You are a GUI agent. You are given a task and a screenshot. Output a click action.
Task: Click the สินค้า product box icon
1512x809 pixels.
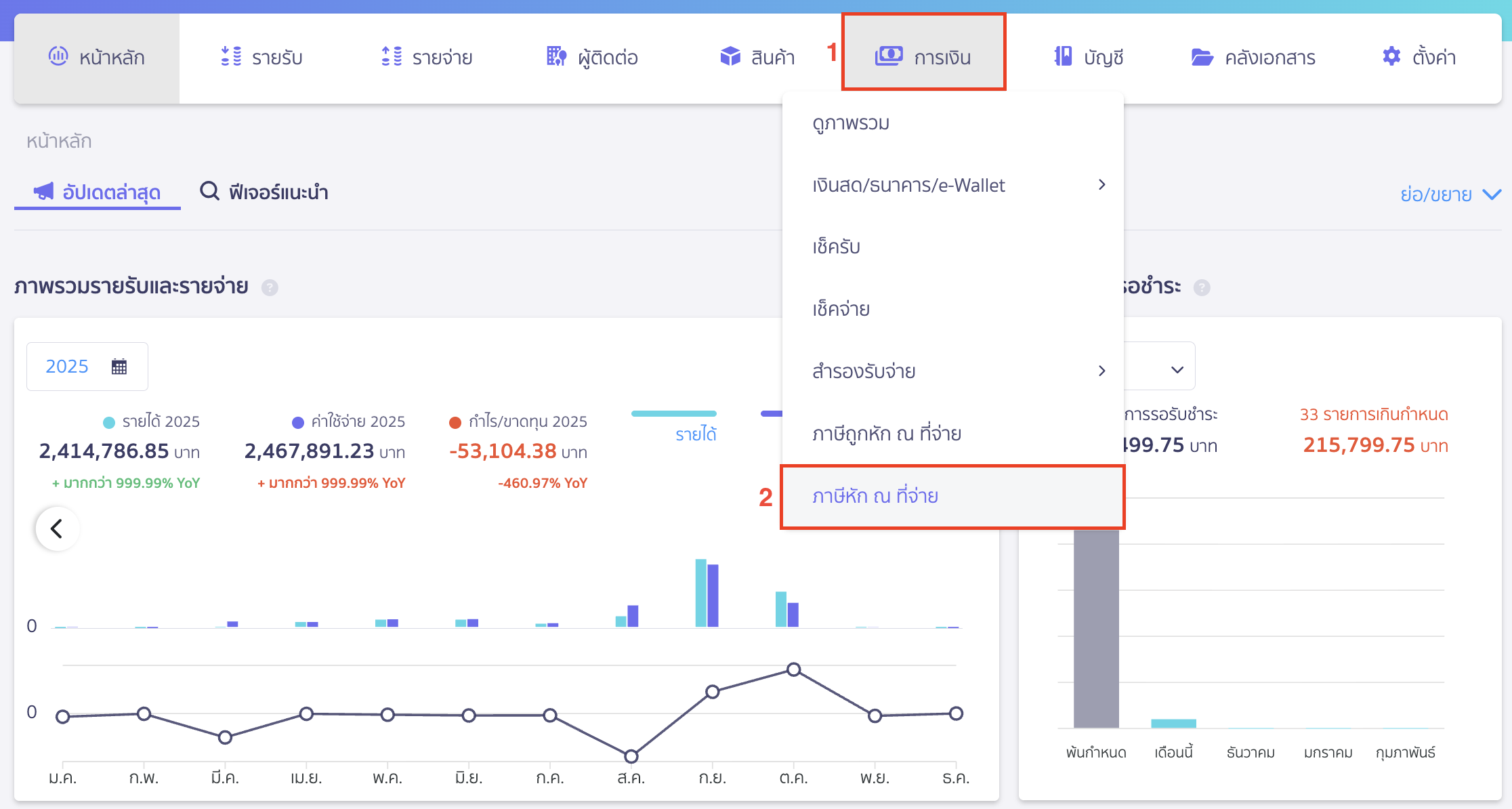[x=730, y=56]
